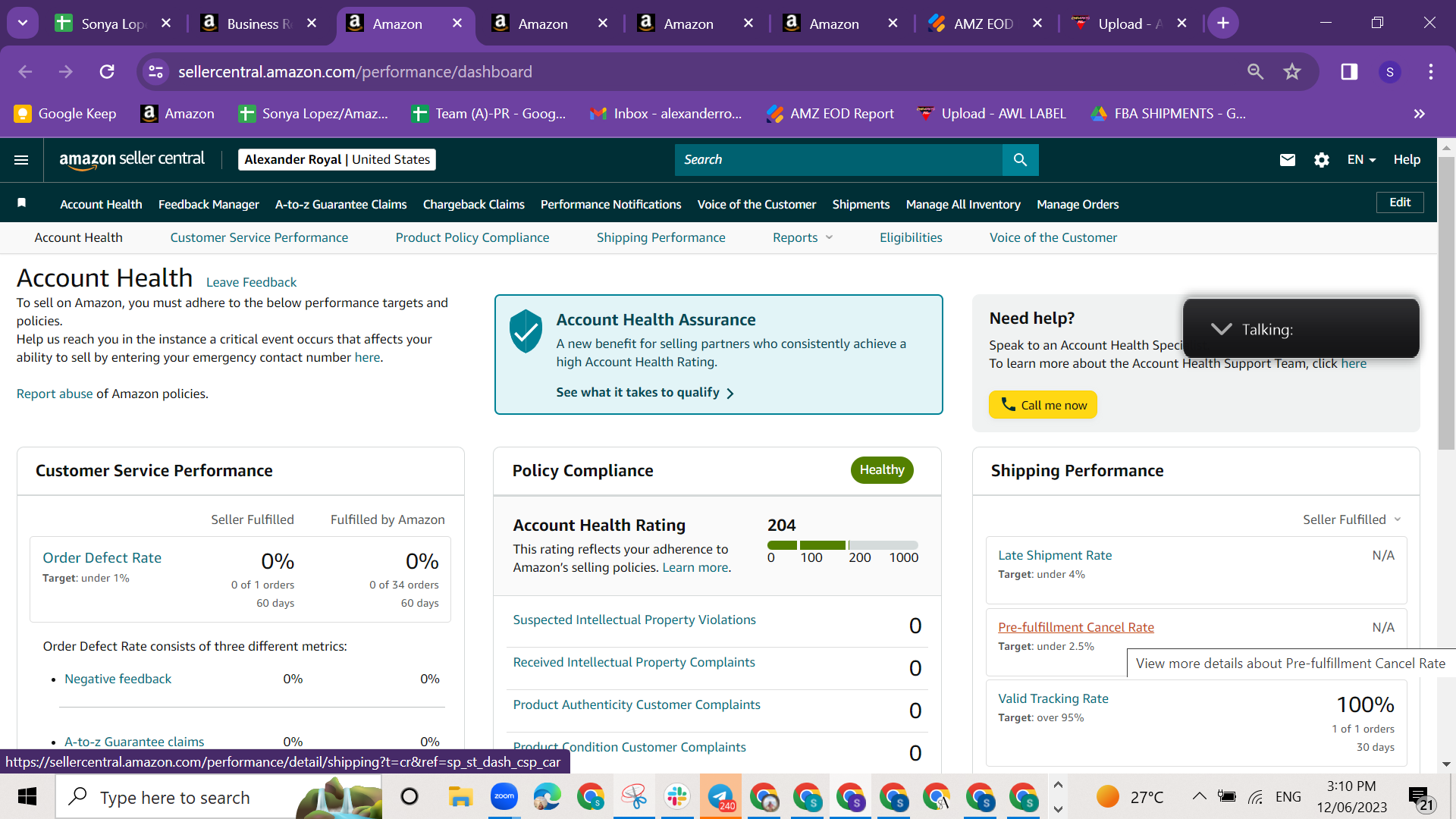
Task: Open the messages envelope icon
Action: (1288, 160)
